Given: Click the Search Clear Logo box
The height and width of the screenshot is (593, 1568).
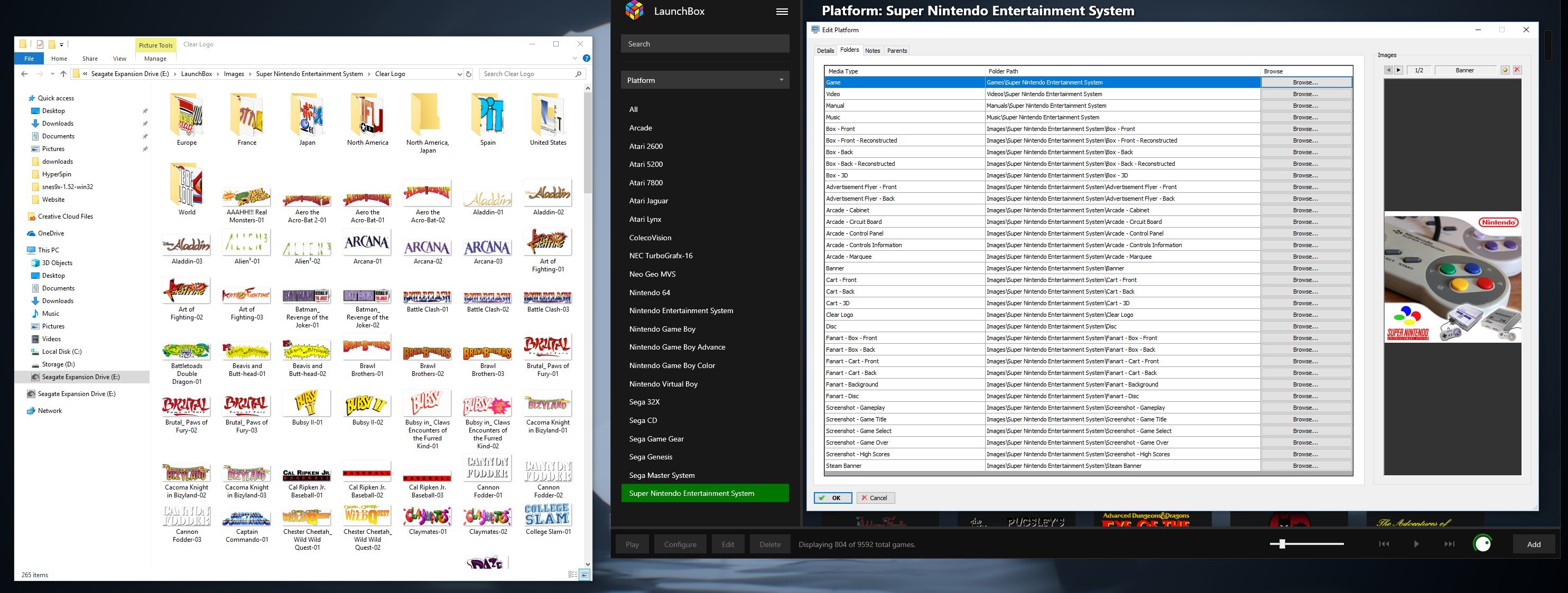Looking at the screenshot, I should pos(533,73).
